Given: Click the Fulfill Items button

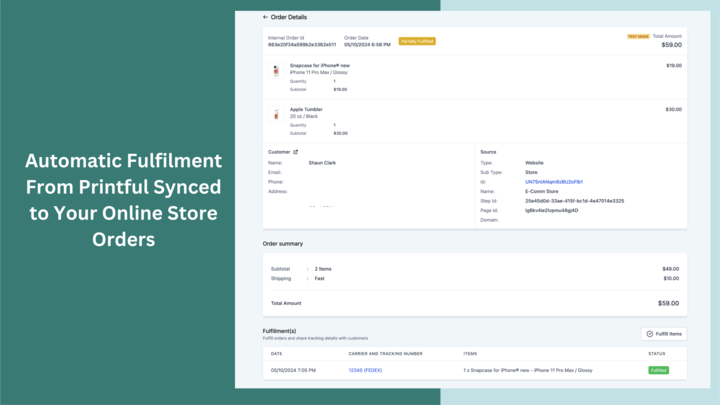Looking at the screenshot, I should tap(664, 334).
